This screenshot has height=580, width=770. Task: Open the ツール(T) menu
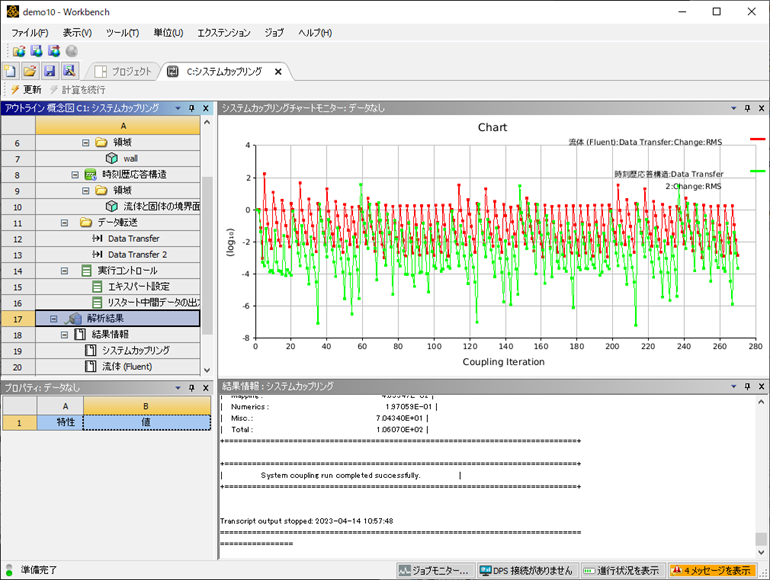coord(122,32)
